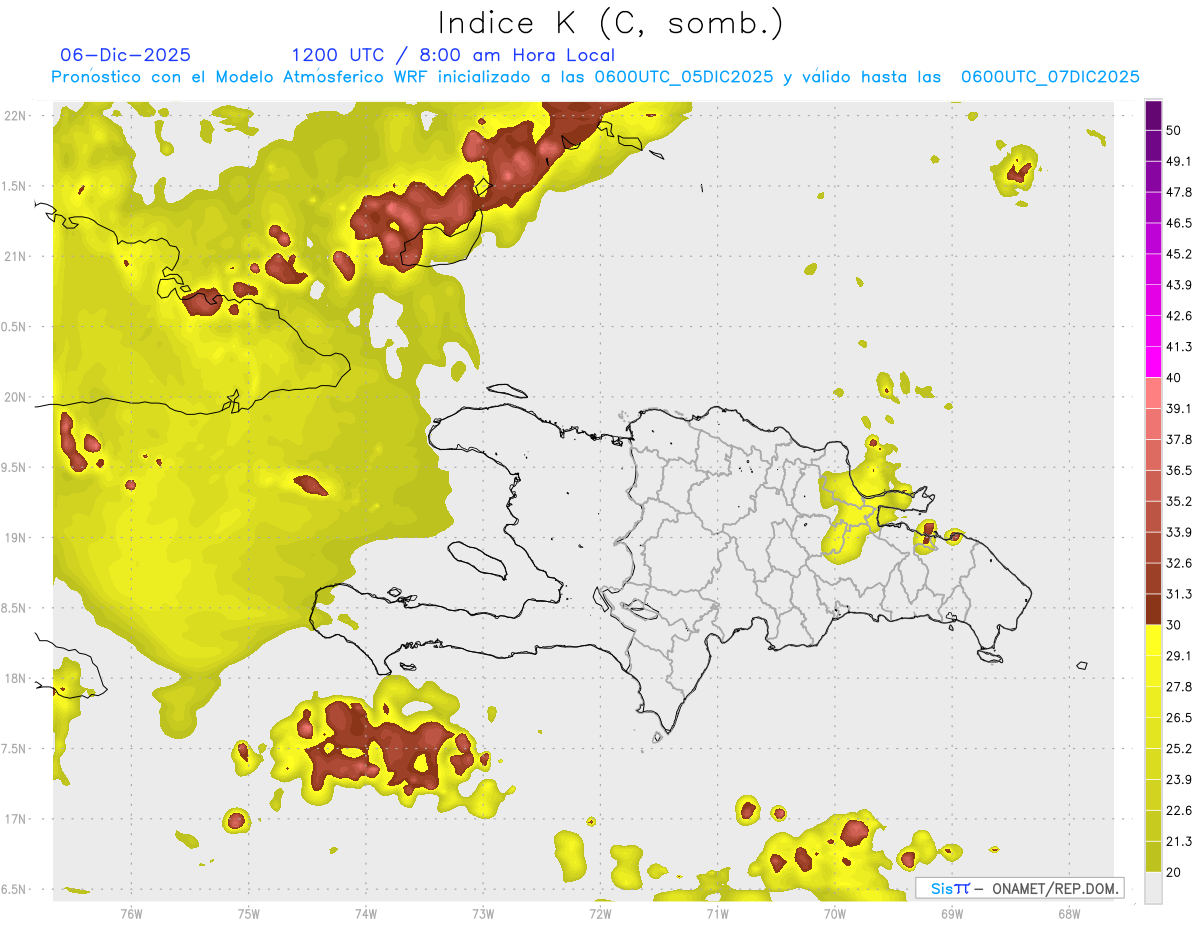Click the colorbar value 46.5
Viewport: 1200px width, 927px height.
point(1179,223)
